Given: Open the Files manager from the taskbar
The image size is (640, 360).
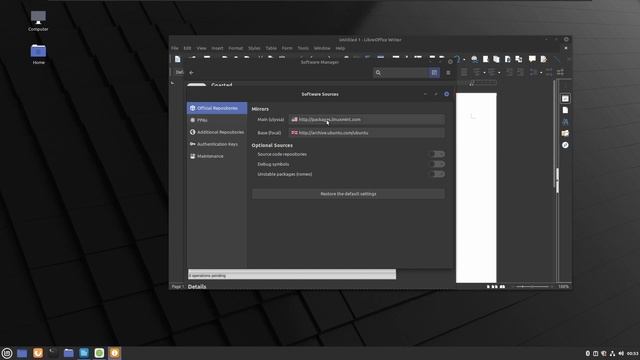Looking at the screenshot, I should [x=69, y=353].
